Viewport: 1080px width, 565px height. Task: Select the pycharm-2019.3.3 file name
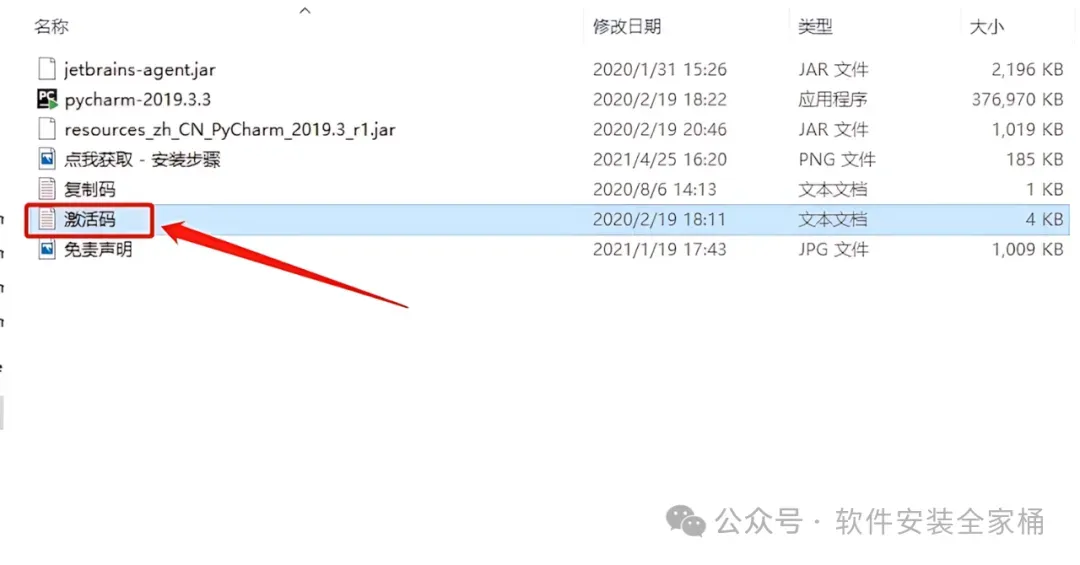138,99
